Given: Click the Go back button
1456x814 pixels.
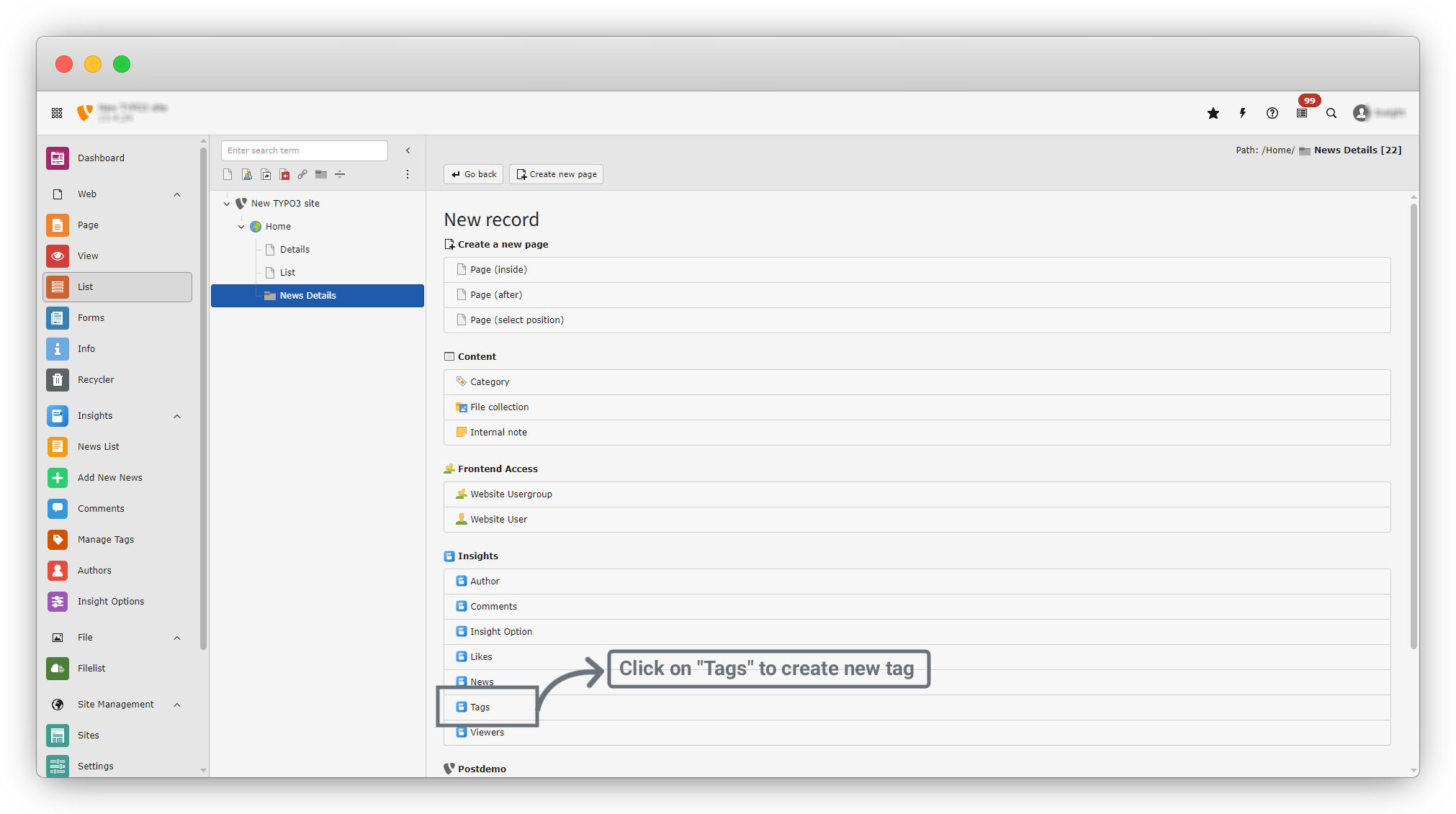Looking at the screenshot, I should 474,174.
